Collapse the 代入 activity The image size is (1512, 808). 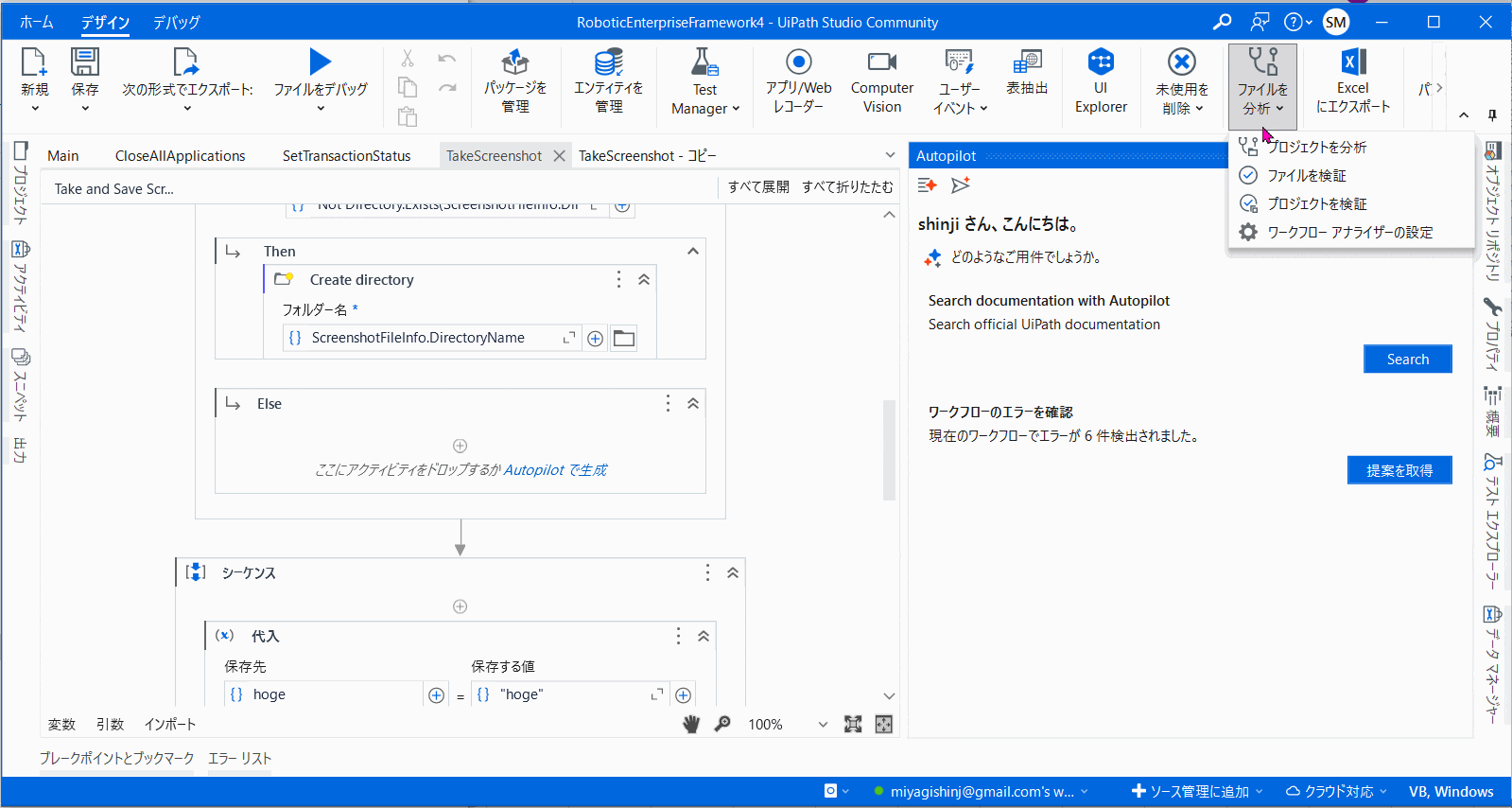click(x=704, y=637)
